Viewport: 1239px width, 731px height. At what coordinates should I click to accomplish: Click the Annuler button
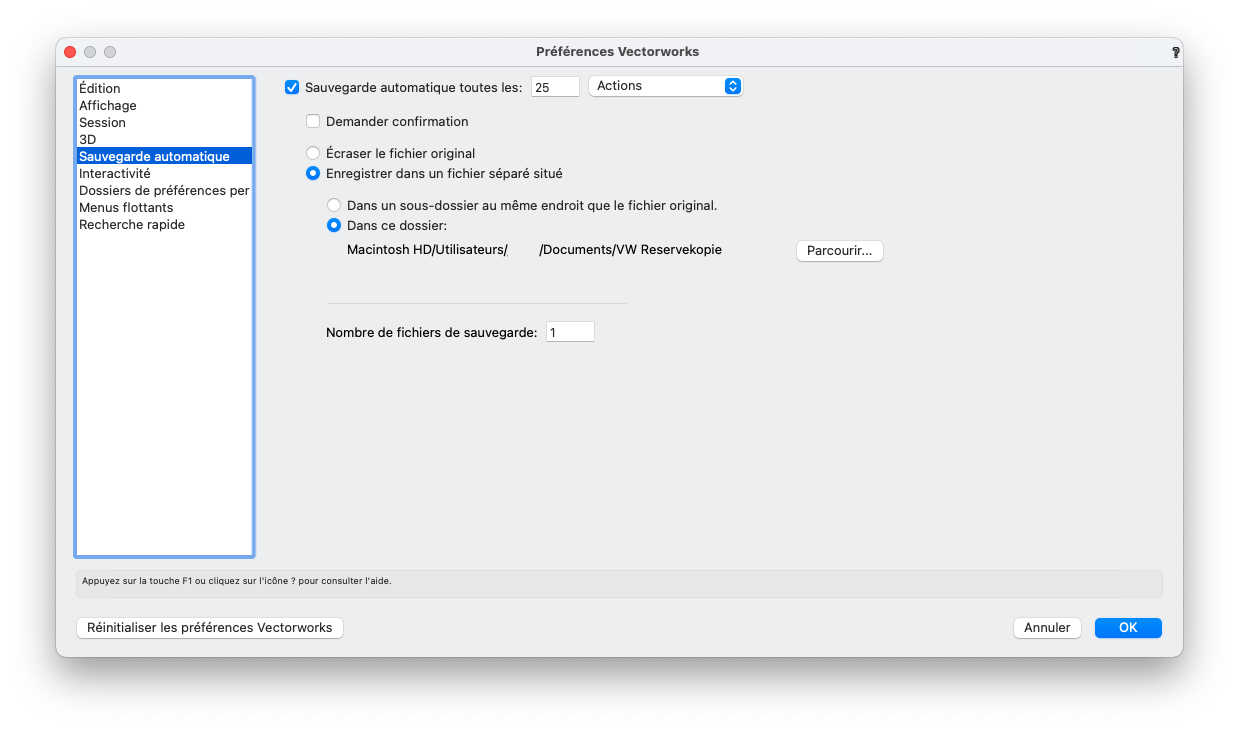click(1047, 628)
